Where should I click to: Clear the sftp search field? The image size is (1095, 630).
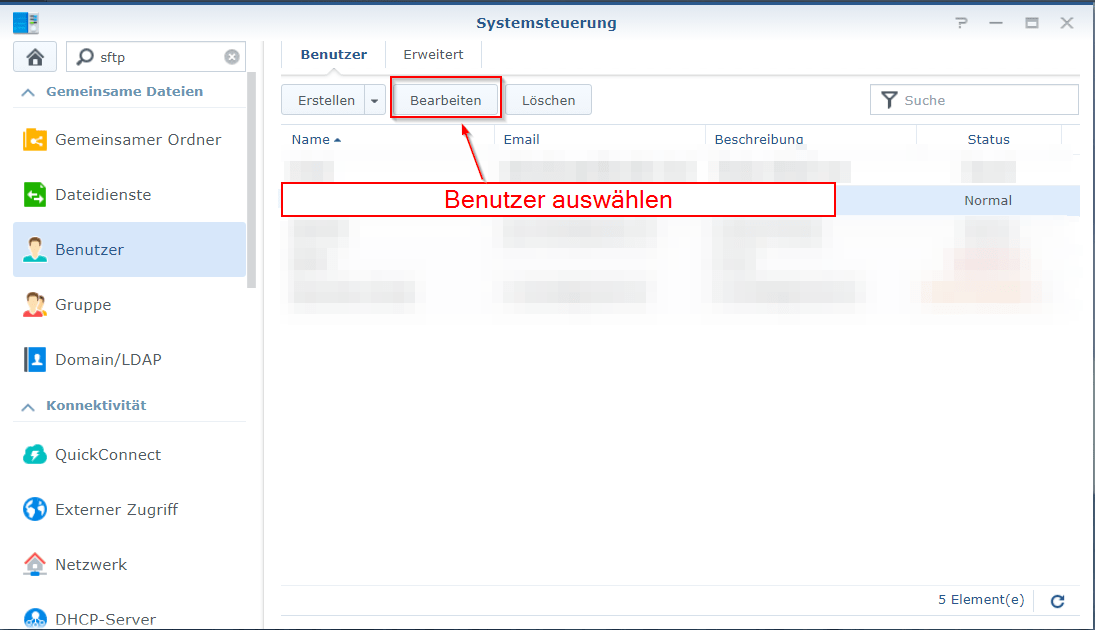click(x=231, y=56)
